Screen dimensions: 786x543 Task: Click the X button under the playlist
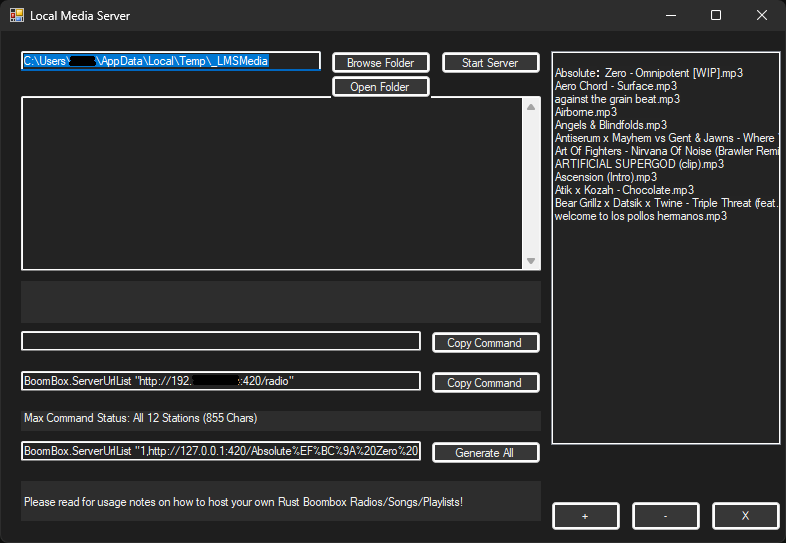[745, 516]
